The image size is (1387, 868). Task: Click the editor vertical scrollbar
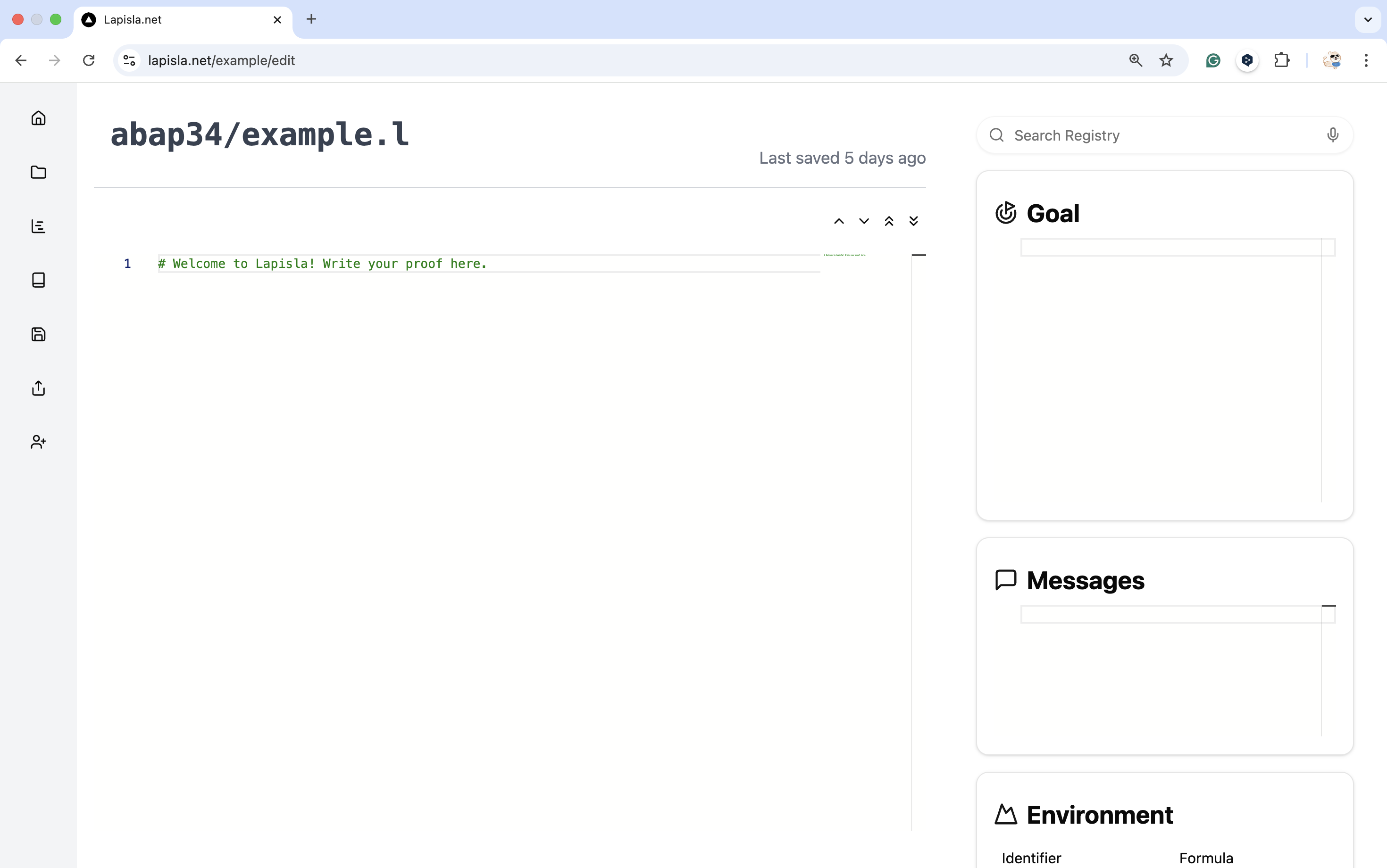pyautogui.click(x=919, y=542)
